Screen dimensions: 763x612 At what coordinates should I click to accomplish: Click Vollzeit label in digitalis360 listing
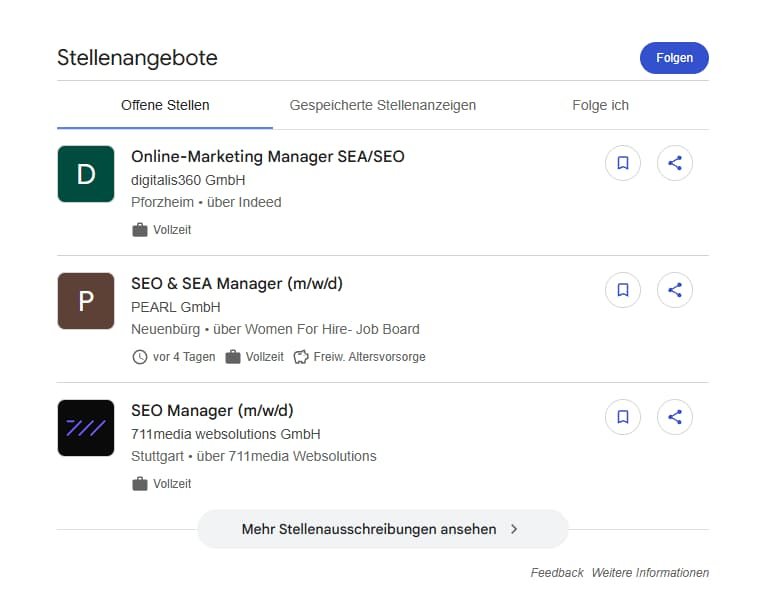tap(172, 230)
